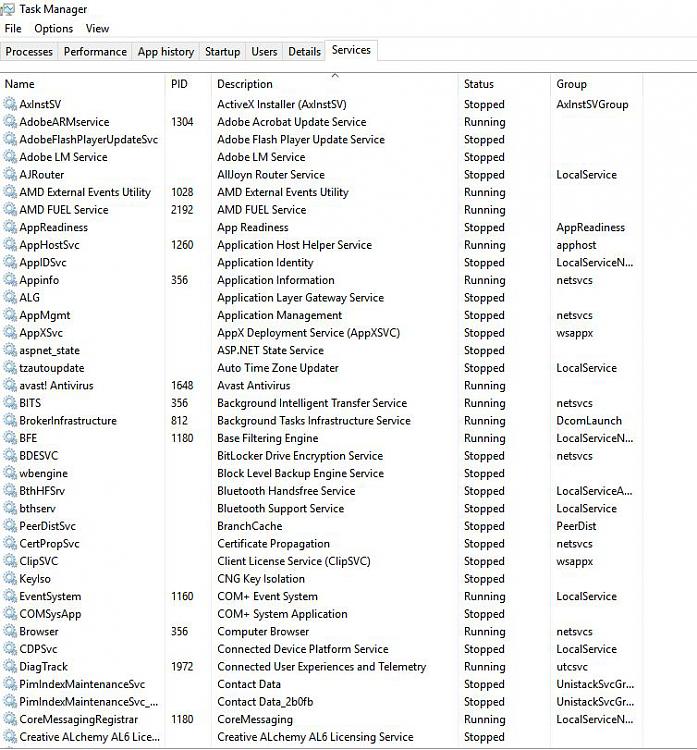Click the gear icon beside wbengine

10,473
